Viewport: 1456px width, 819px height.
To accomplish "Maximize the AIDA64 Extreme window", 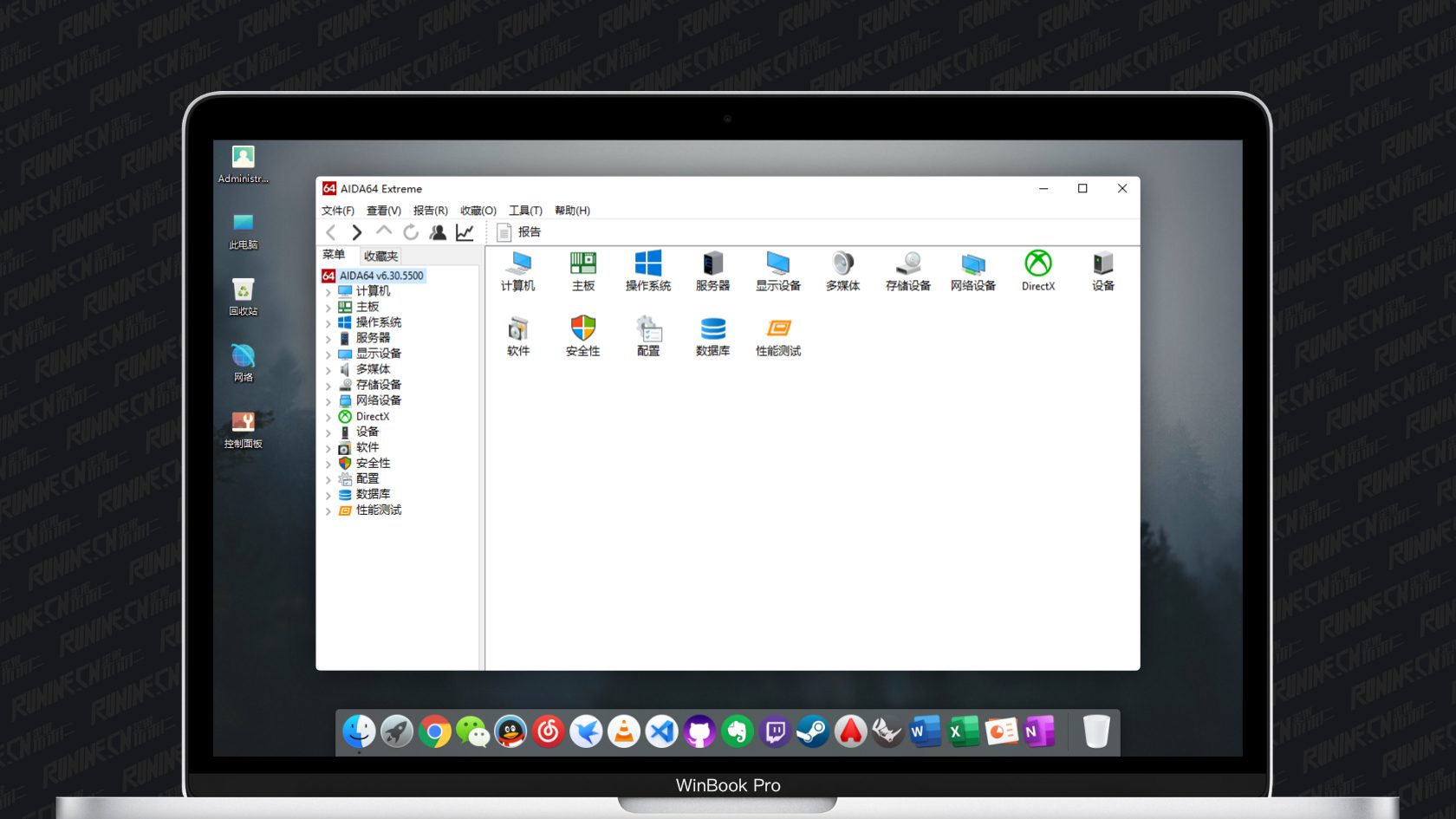I will pyautogui.click(x=1082, y=188).
